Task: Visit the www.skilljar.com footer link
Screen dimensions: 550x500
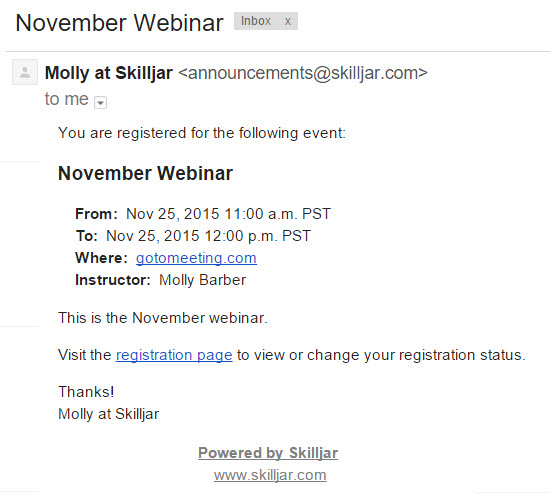Action: (270, 475)
